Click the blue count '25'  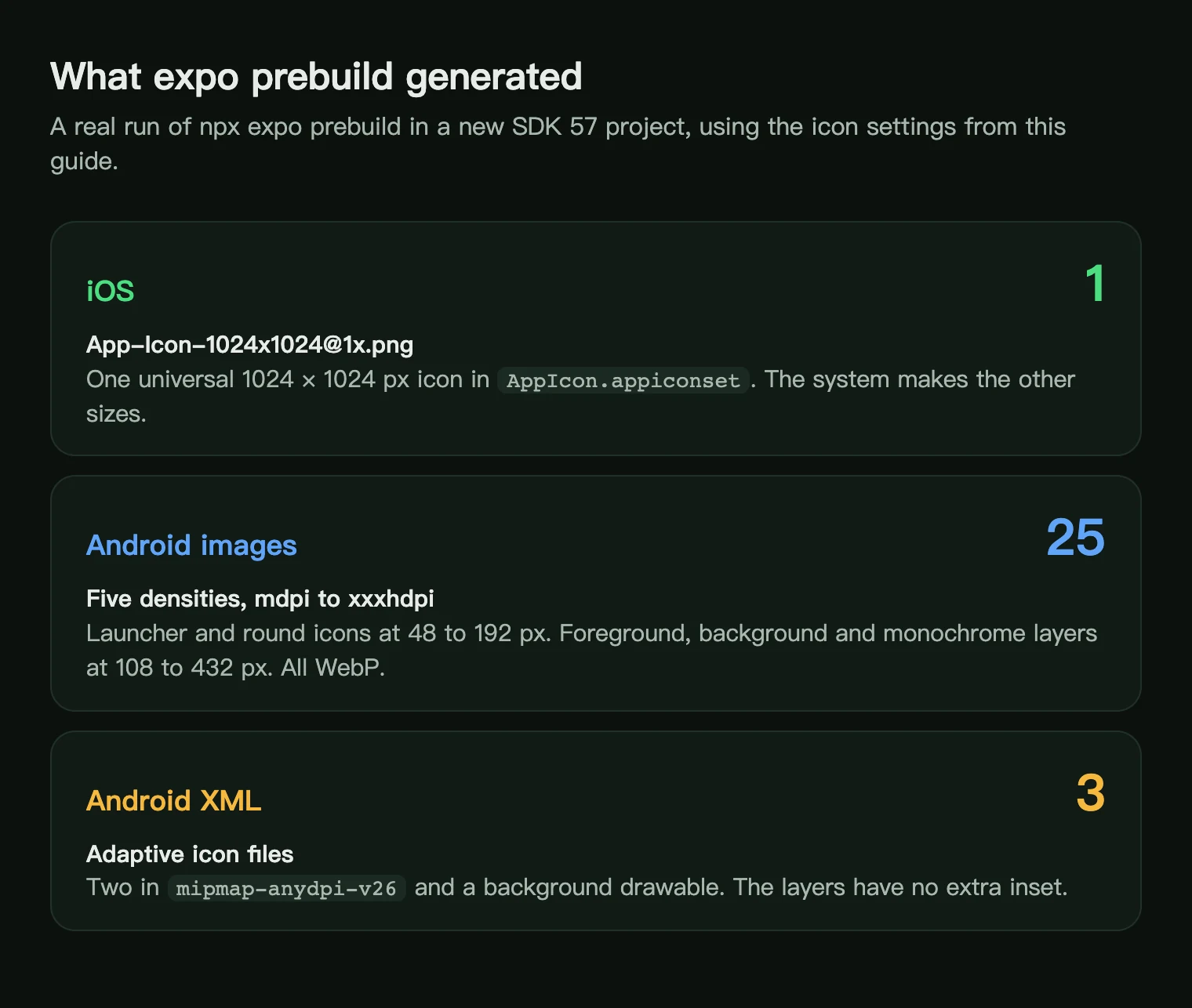coord(1075,538)
